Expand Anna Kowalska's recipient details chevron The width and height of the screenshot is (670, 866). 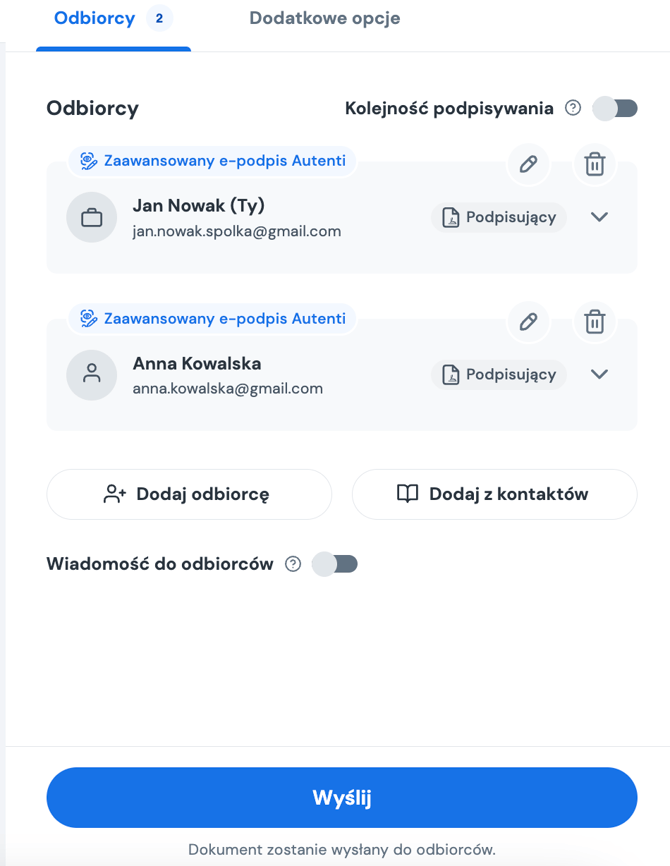599,374
